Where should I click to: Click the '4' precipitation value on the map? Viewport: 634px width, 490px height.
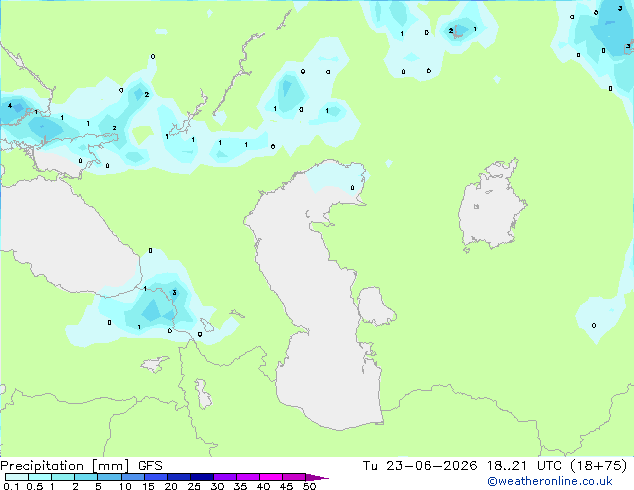pos(10,106)
